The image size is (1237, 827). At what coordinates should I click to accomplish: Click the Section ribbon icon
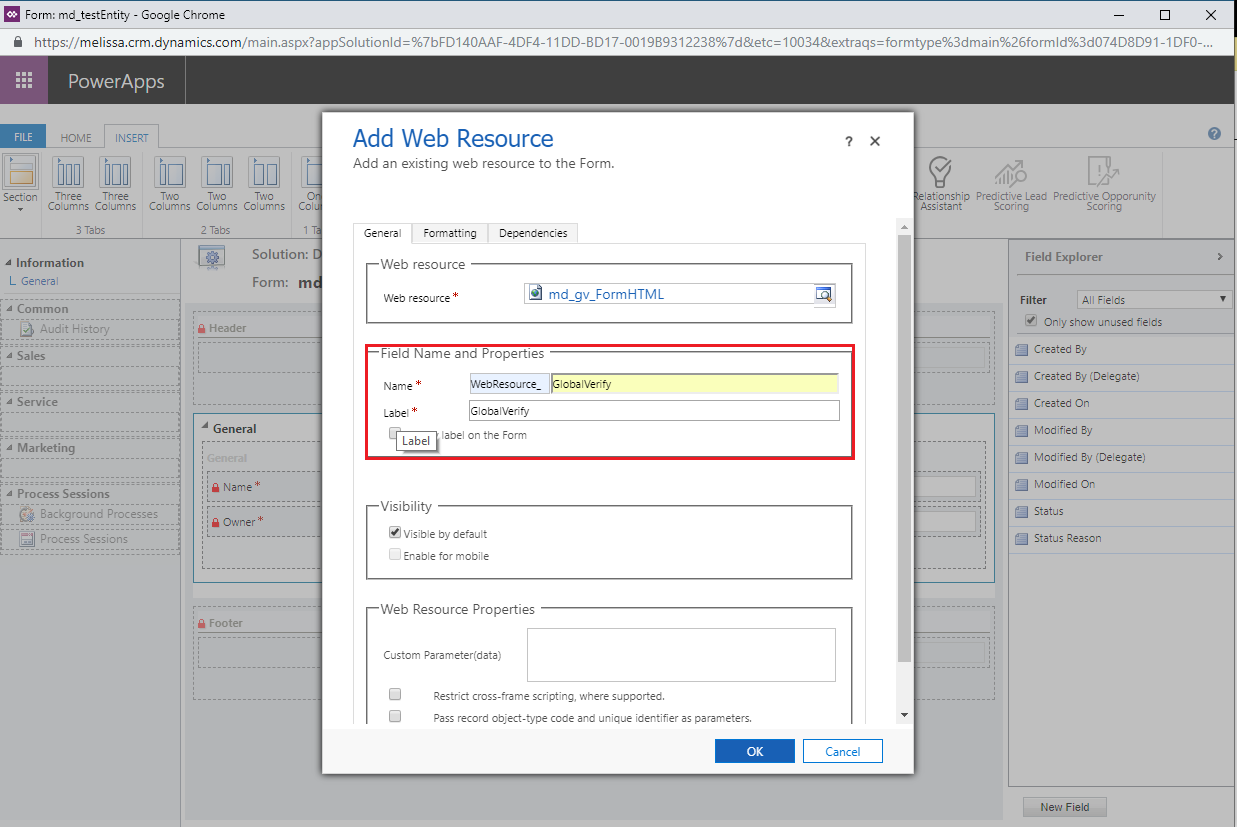[x=20, y=172]
